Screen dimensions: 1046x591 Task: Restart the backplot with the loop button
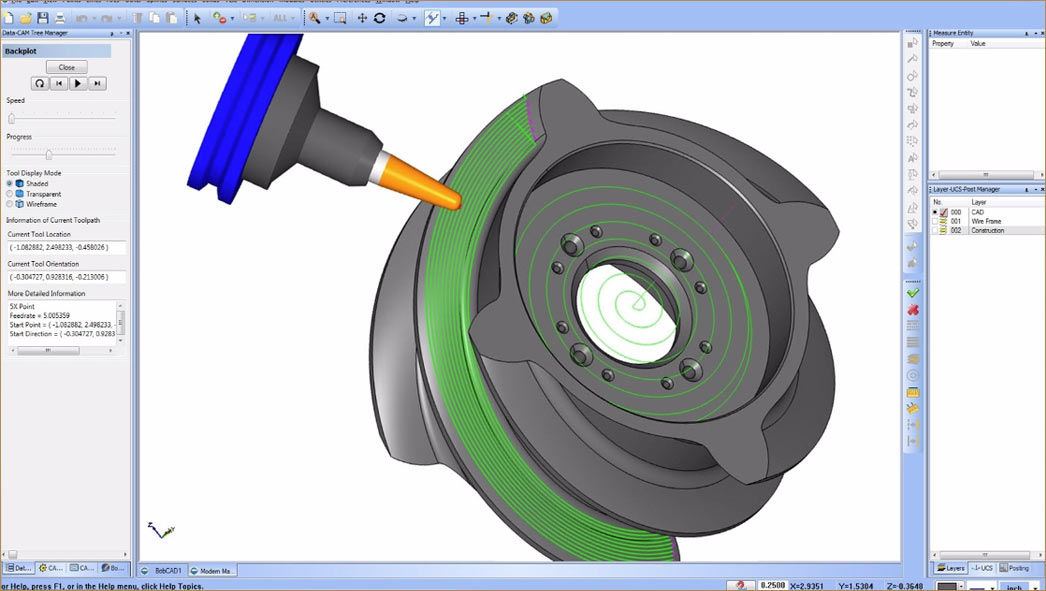(x=39, y=83)
